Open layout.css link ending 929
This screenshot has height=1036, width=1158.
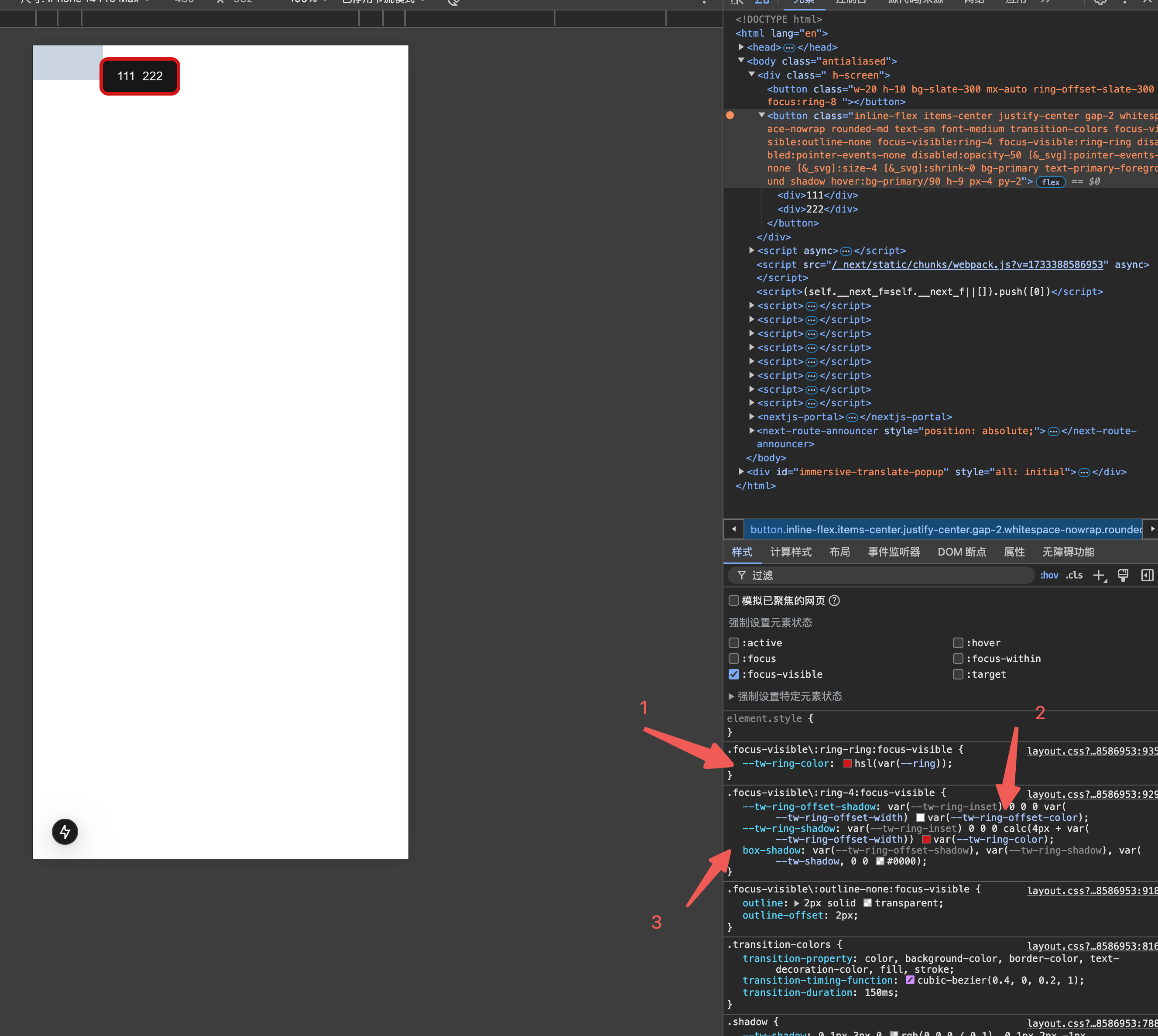(x=1093, y=795)
